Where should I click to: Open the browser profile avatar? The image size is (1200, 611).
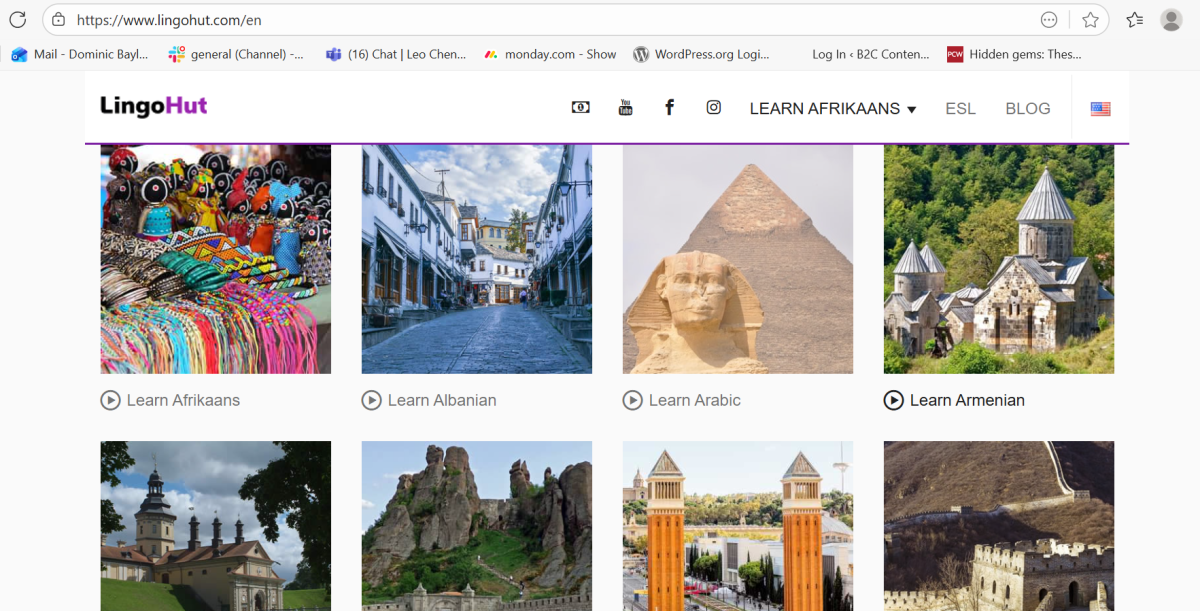pyautogui.click(x=1171, y=20)
